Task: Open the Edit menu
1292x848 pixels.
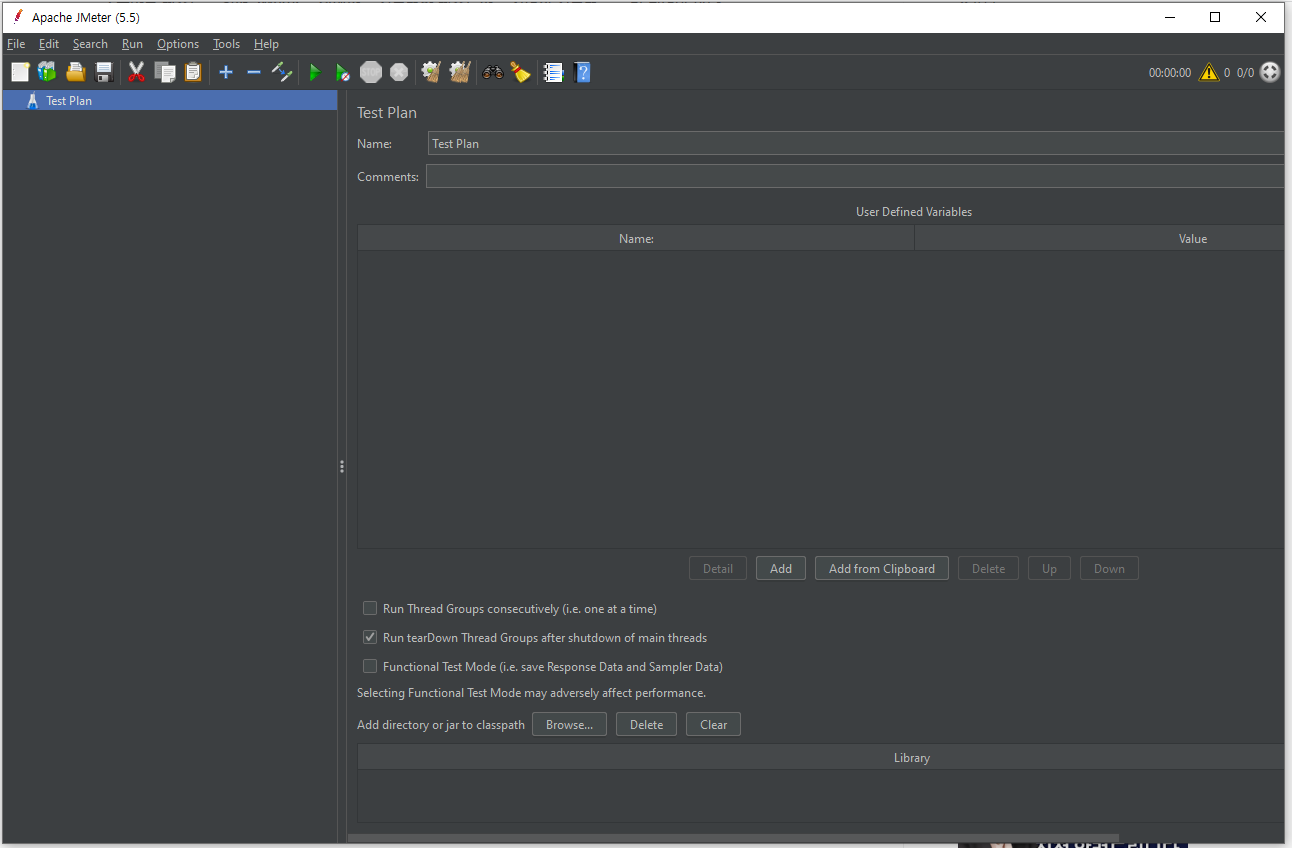Action: tap(49, 44)
